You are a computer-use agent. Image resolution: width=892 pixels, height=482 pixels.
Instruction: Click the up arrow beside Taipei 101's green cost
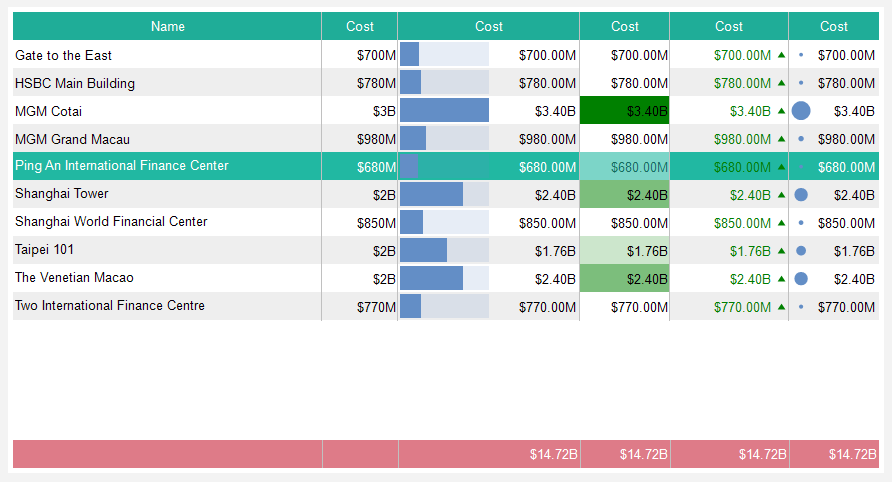pos(781,251)
